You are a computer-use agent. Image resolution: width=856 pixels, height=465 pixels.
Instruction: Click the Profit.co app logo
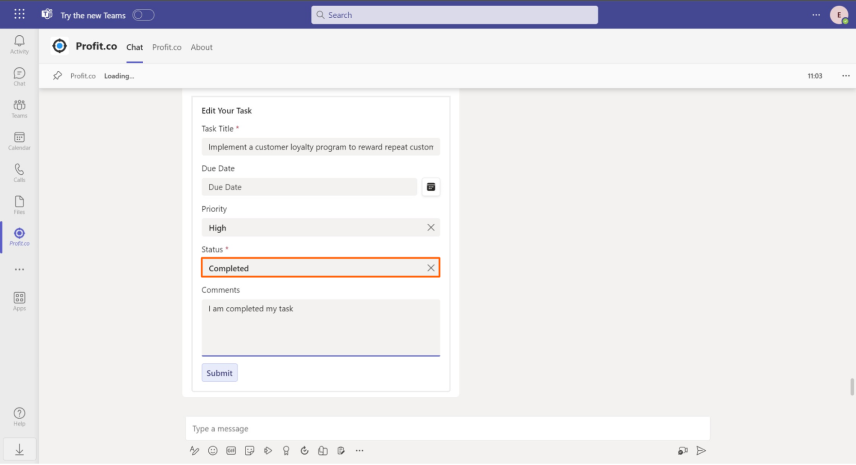coord(60,46)
